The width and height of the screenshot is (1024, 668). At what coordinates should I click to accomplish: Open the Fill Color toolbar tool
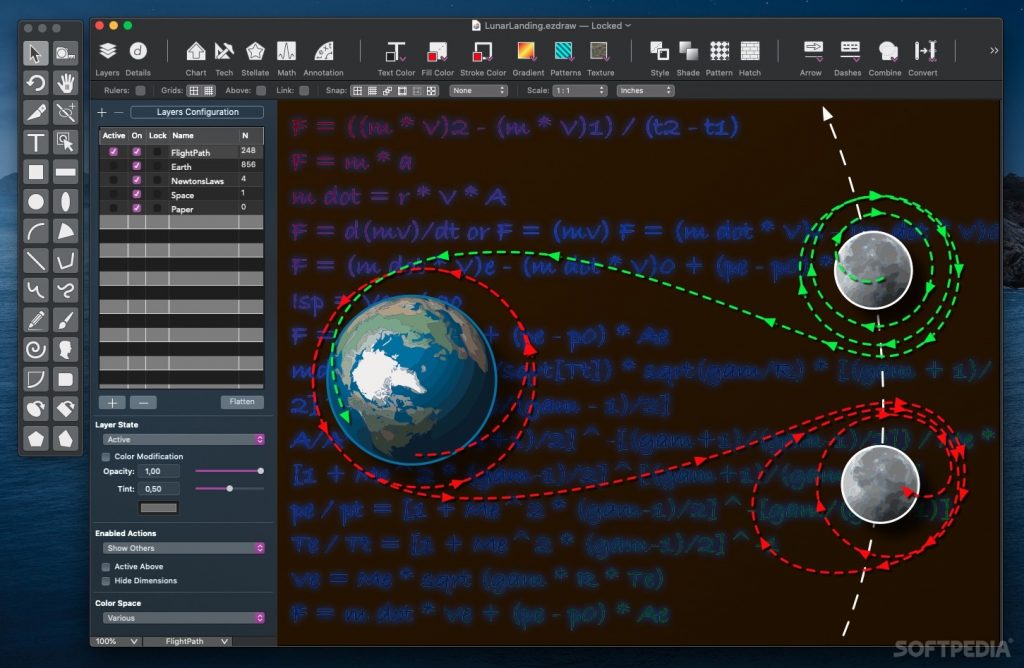pos(437,52)
